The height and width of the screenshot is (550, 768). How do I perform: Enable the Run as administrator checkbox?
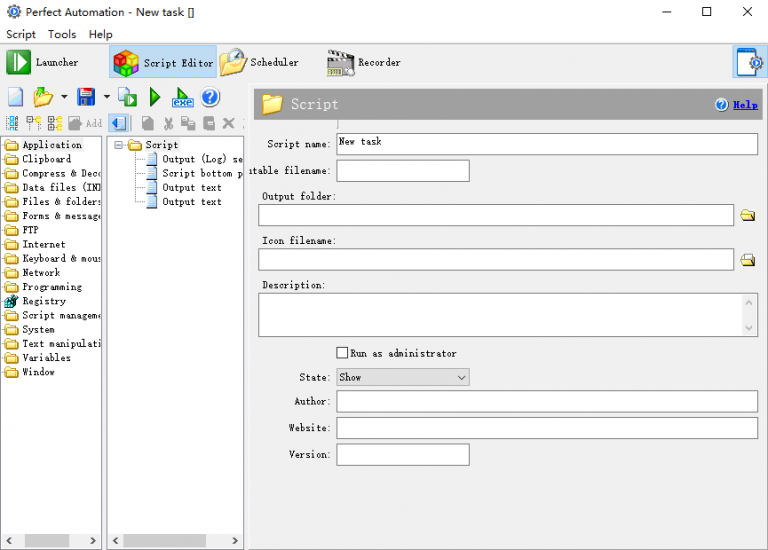click(x=342, y=353)
